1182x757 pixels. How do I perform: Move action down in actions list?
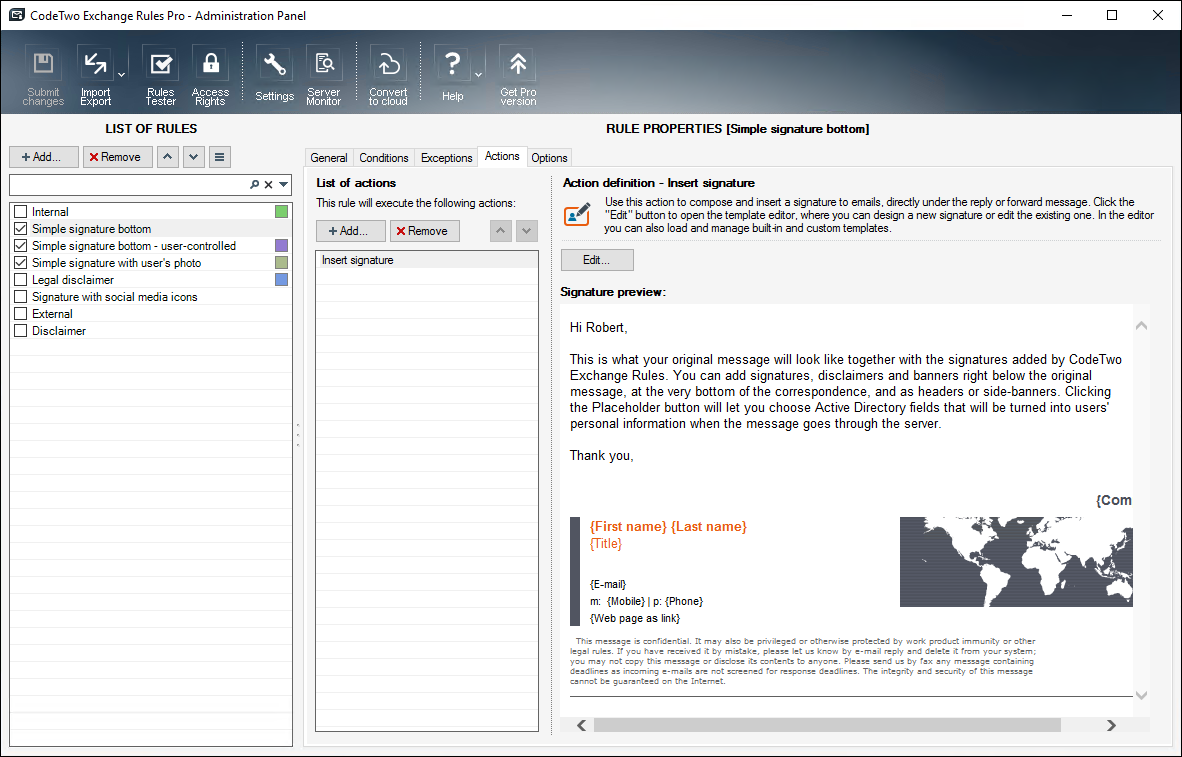(527, 231)
